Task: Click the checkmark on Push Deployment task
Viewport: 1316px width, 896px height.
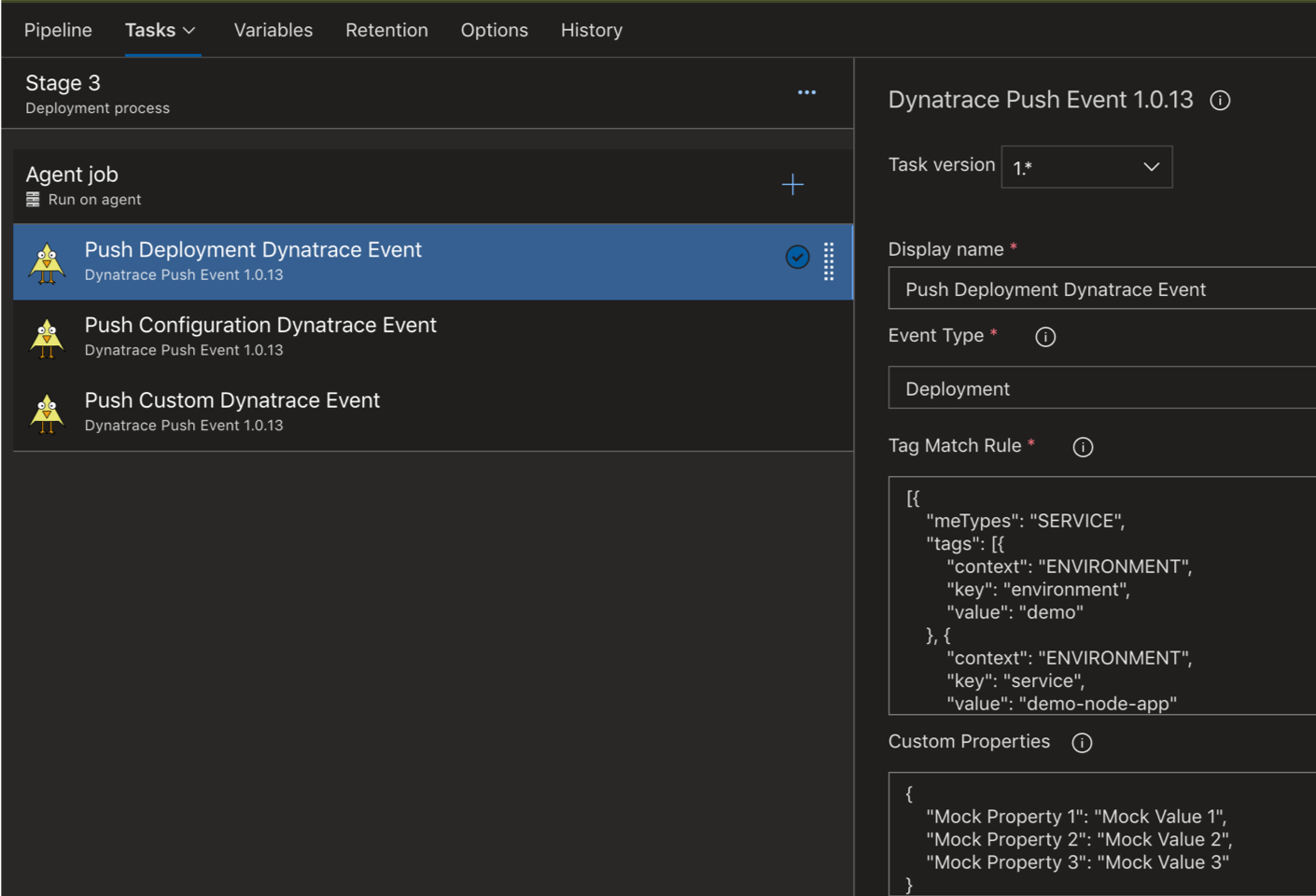Action: coord(797,257)
